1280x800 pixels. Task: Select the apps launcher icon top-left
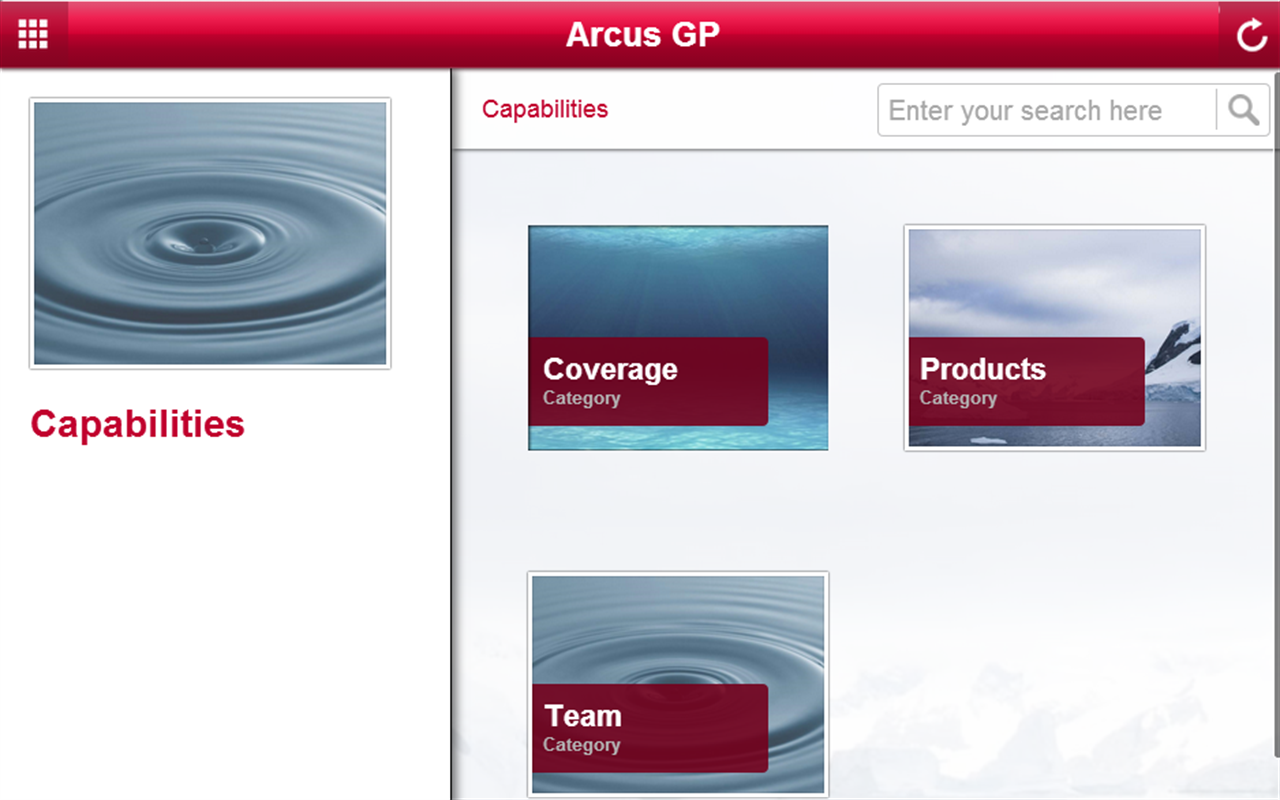pos(33,33)
